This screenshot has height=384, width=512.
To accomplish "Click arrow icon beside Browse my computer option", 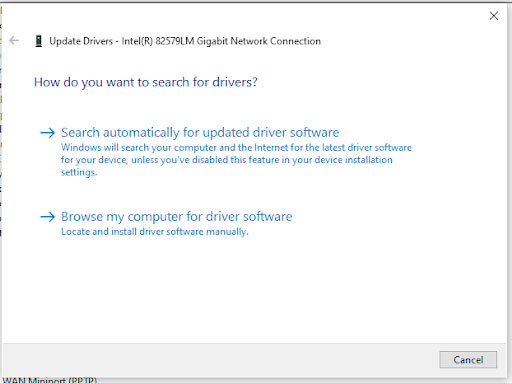I will 47,217.
